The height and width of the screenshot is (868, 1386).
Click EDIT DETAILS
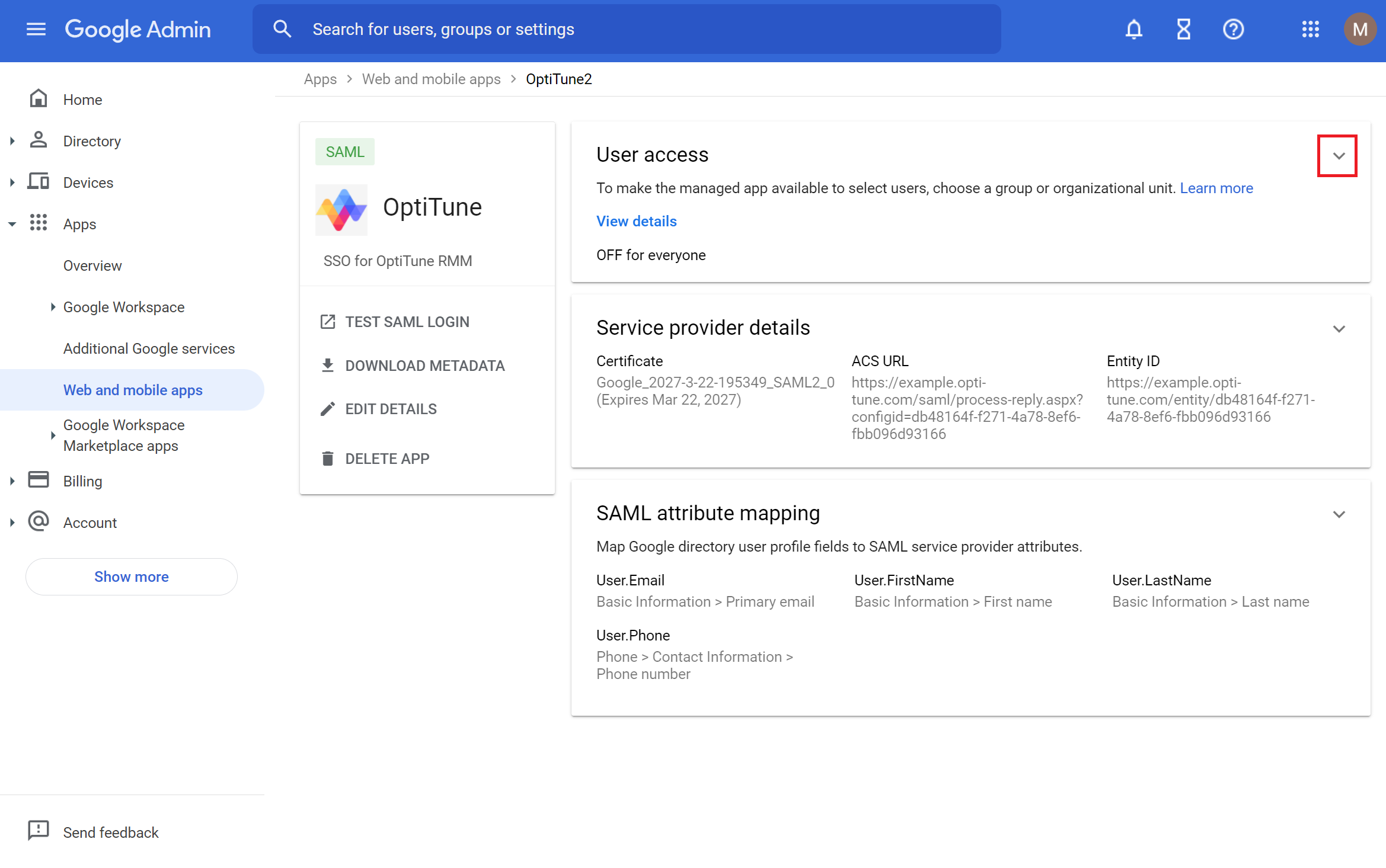point(391,409)
